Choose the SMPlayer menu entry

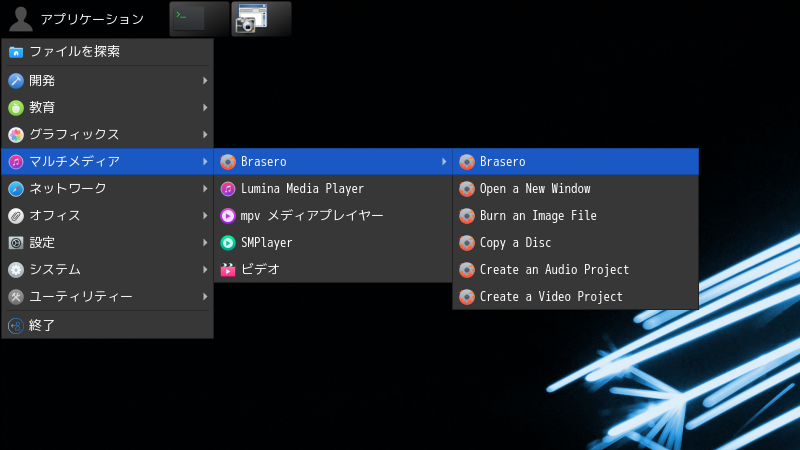pos(333,243)
